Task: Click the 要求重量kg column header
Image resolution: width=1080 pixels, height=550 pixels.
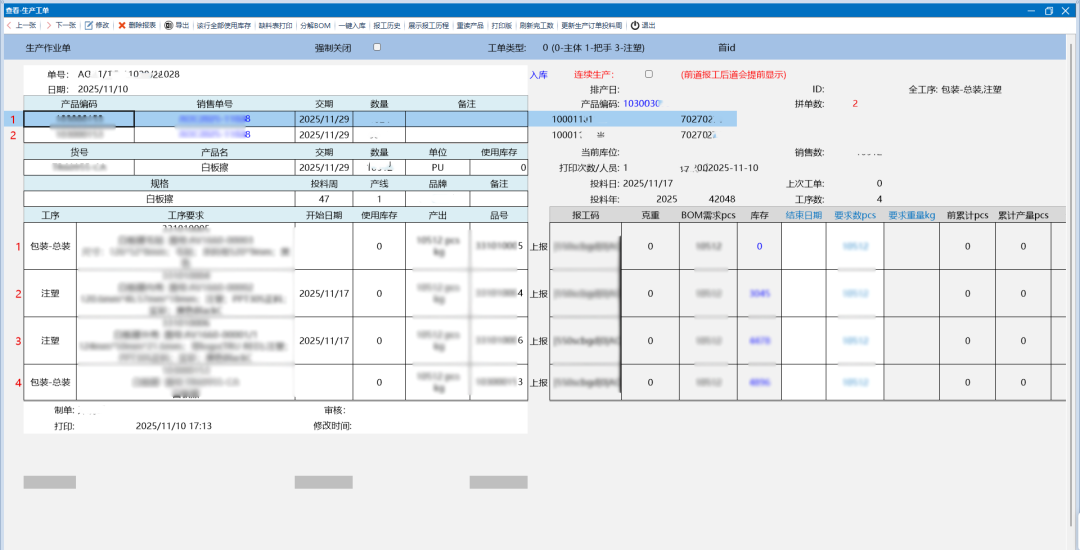Action: 911,215
